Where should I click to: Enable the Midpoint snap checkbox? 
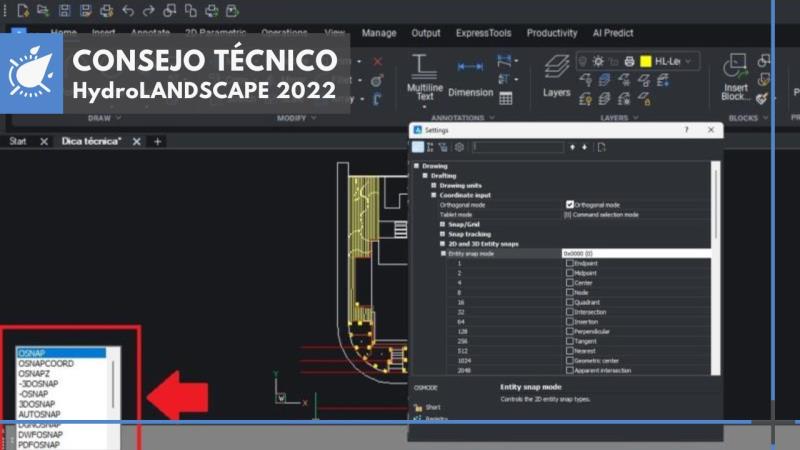(x=570, y=273)
